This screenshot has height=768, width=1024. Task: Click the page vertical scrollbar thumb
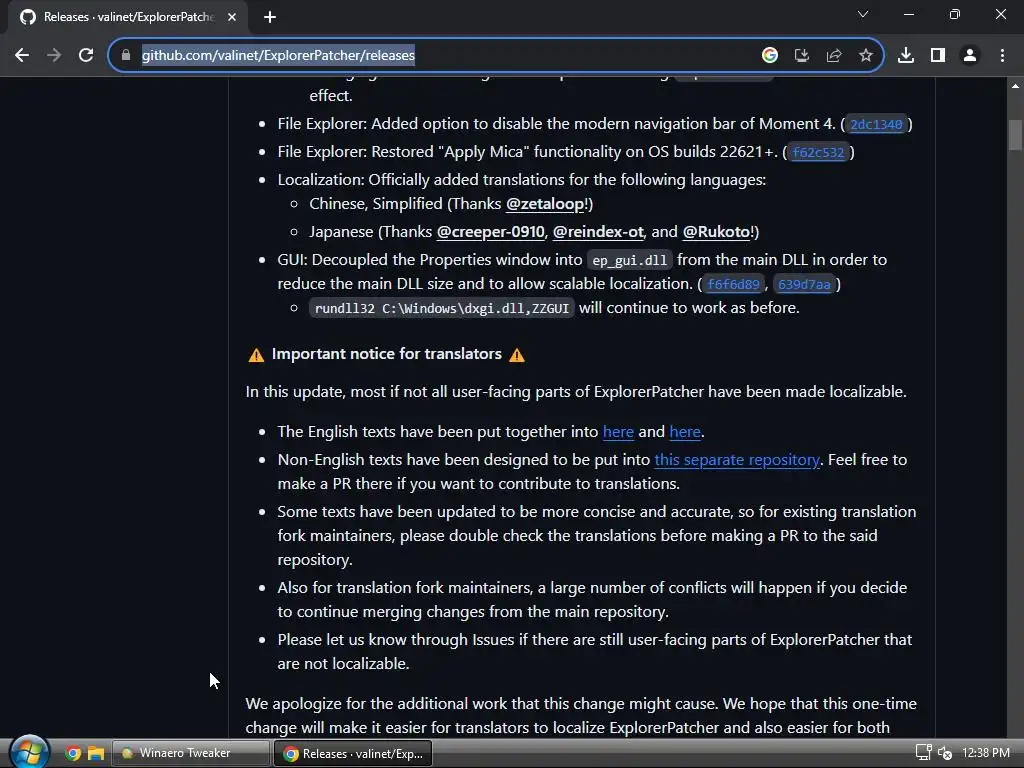[1015, 135]
